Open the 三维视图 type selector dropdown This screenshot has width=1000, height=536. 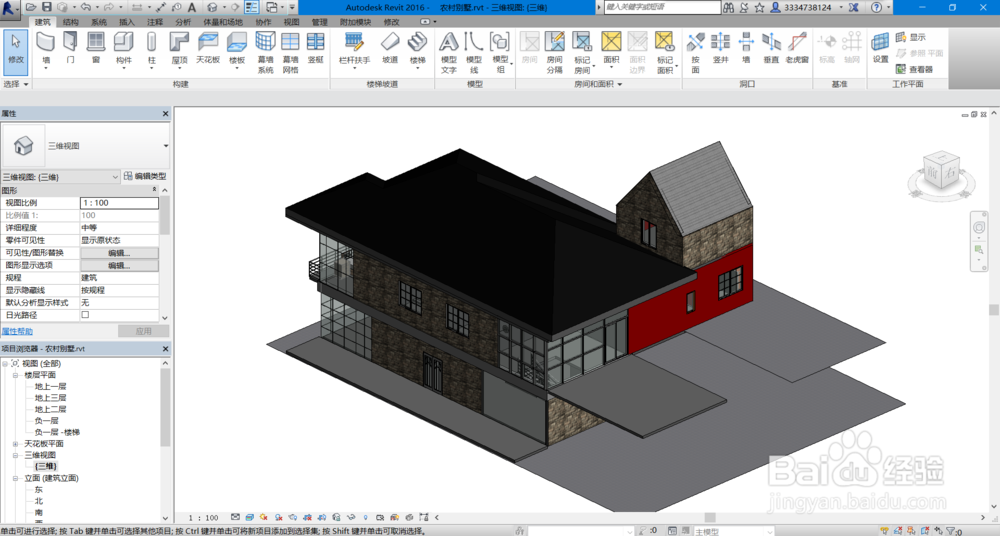[166, 145]
